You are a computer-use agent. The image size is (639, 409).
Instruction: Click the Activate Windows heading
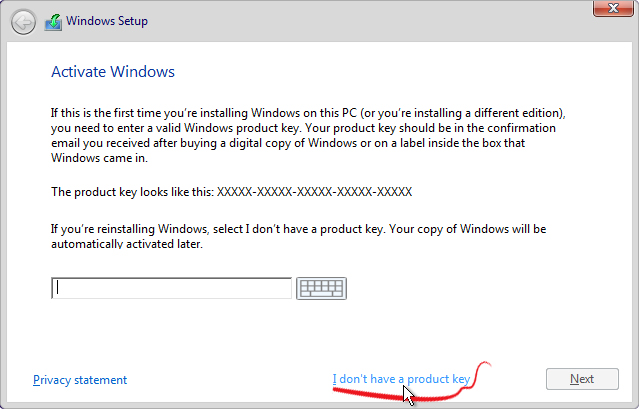[113, 72]
